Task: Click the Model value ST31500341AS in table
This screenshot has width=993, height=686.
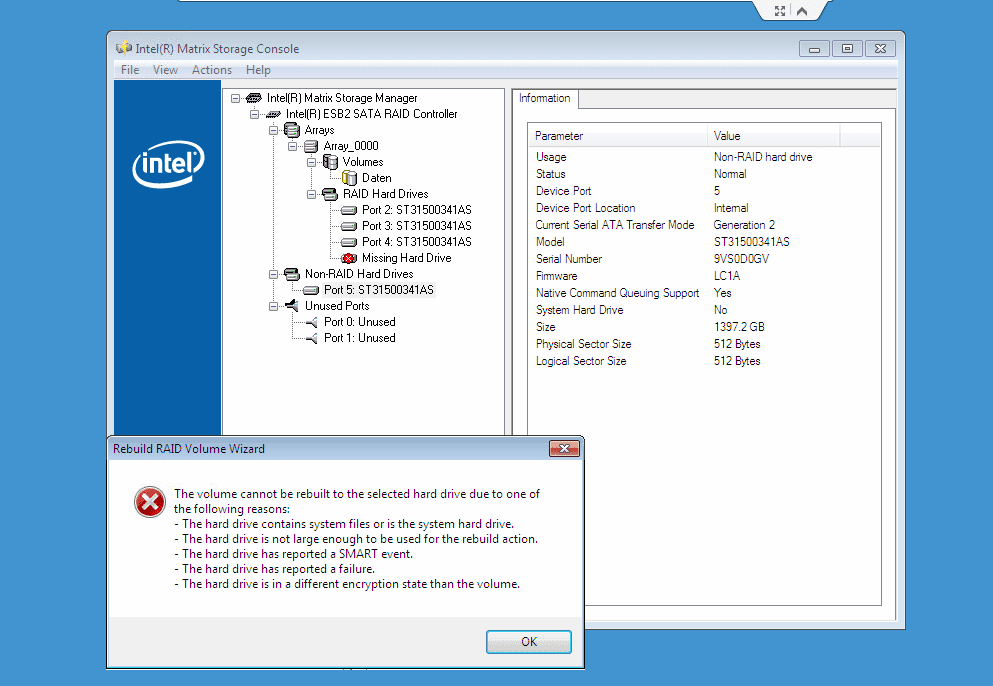Action: point(752,242)
